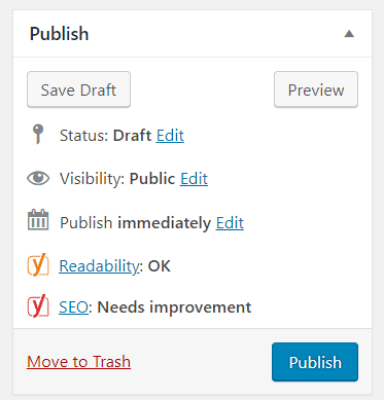Click the Needs improvement SEO score text
The image size is (384, 400).
pos(174,307)
